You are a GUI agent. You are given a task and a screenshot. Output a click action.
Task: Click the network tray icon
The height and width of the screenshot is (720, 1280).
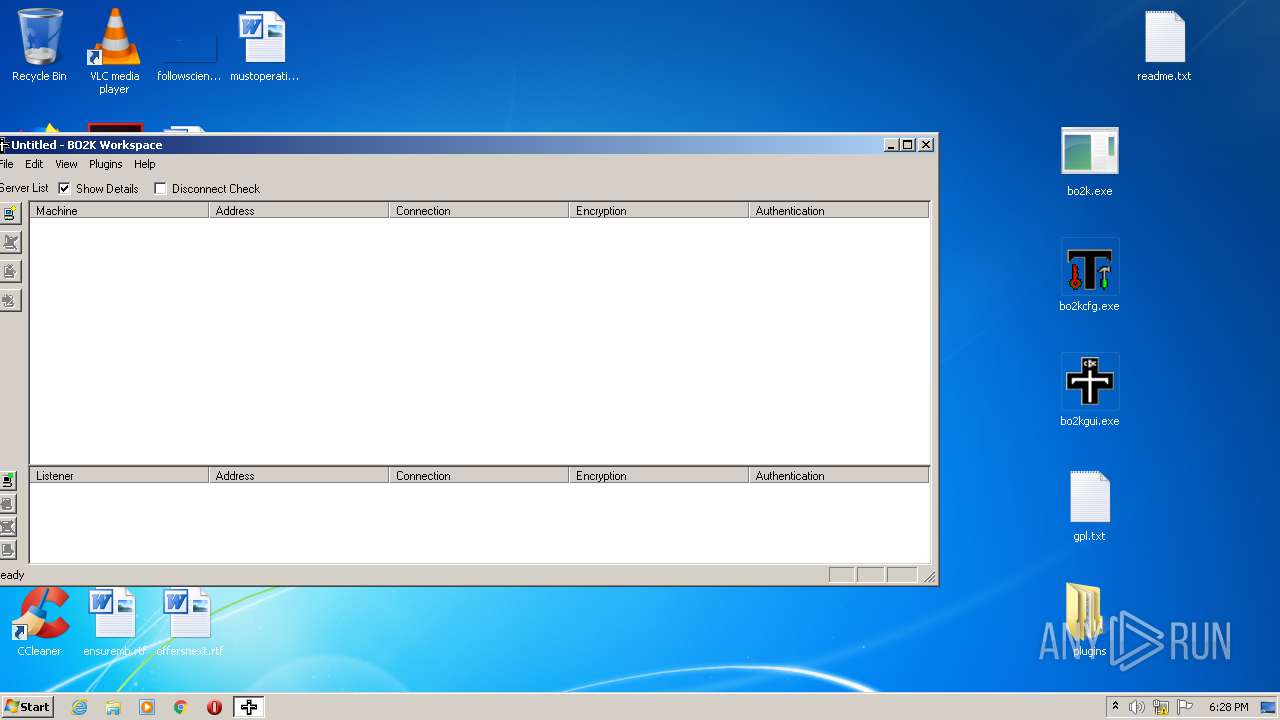point(1161,707)
